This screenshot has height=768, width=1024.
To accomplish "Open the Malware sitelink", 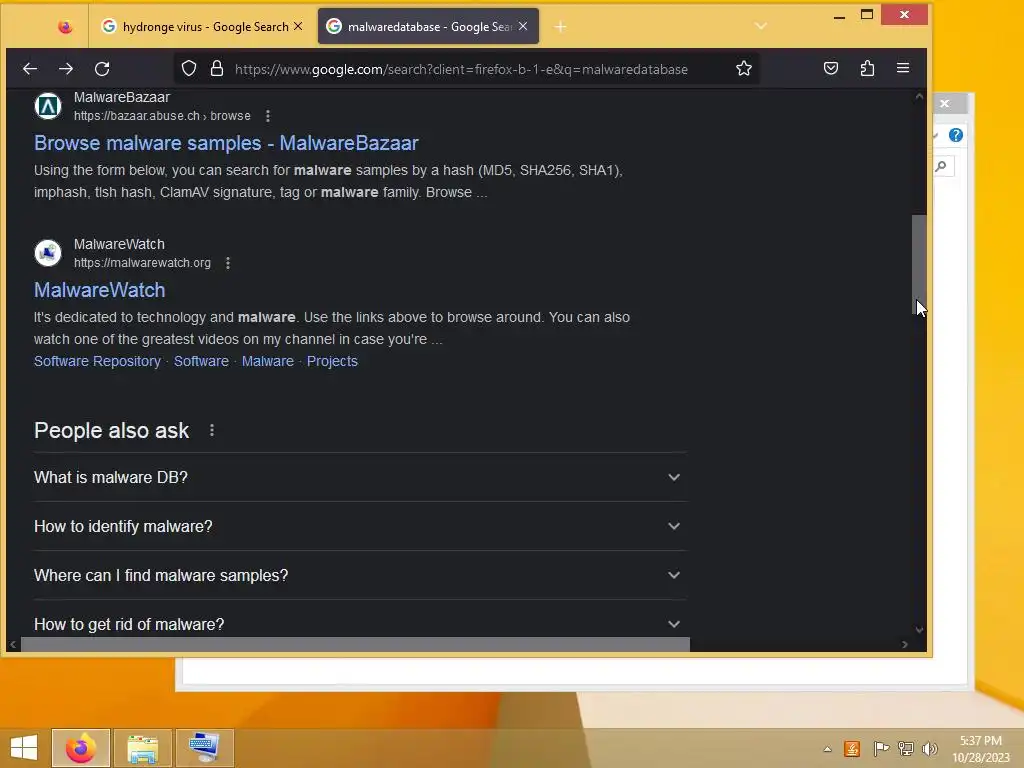I will coord(268,361).
